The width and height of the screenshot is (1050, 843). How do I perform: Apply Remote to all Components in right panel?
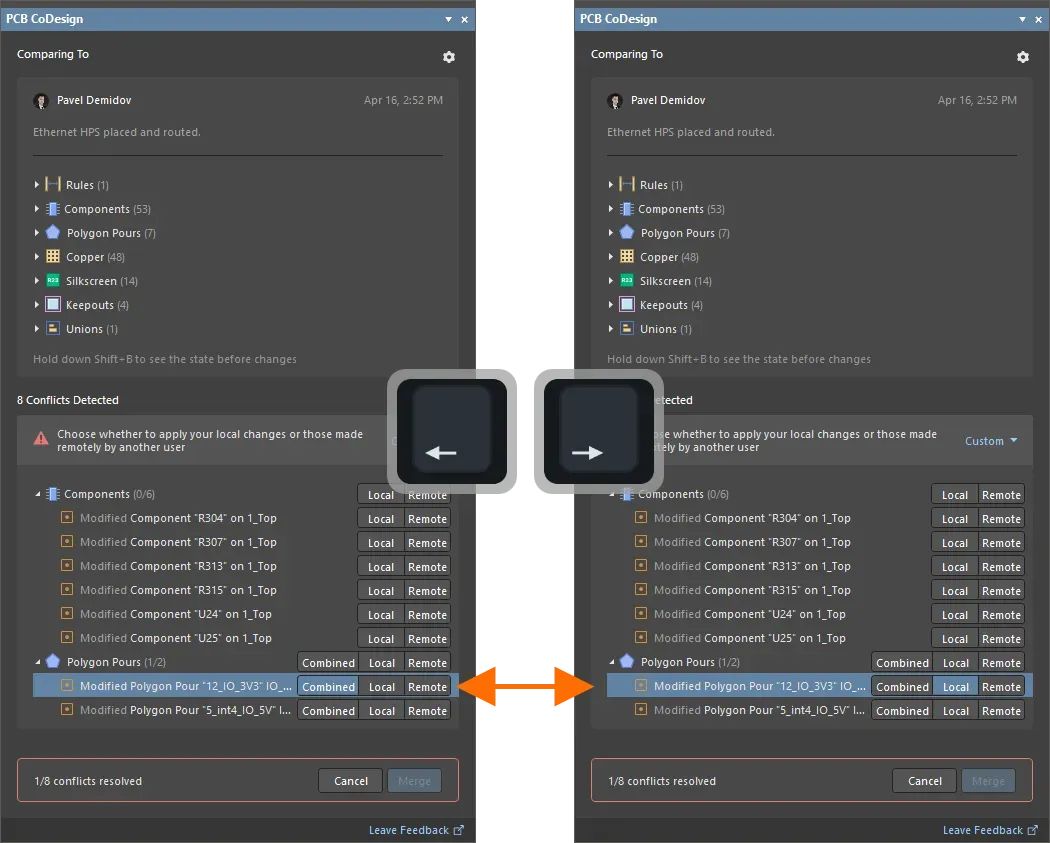(1001, 495)
